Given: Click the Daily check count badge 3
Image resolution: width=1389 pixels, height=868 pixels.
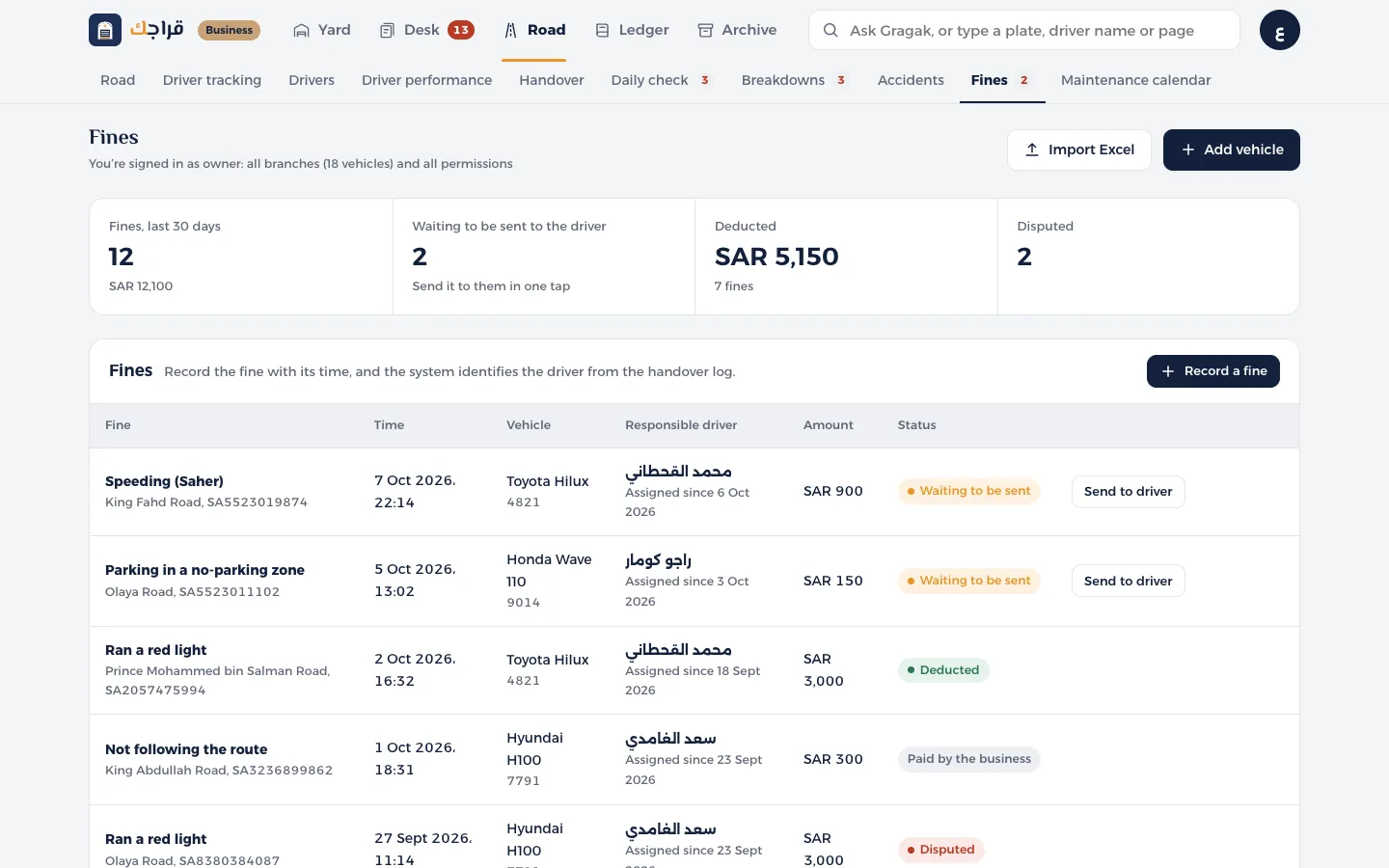Looking at the screenshot, I should tap(705, 80).
